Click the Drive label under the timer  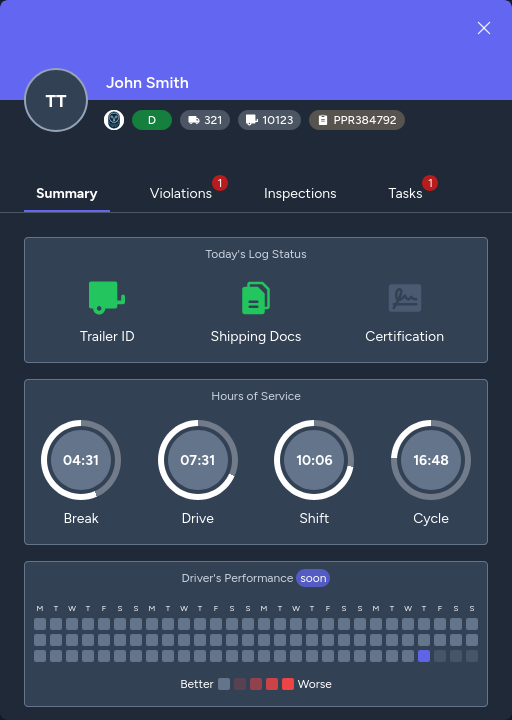[198, 518]
